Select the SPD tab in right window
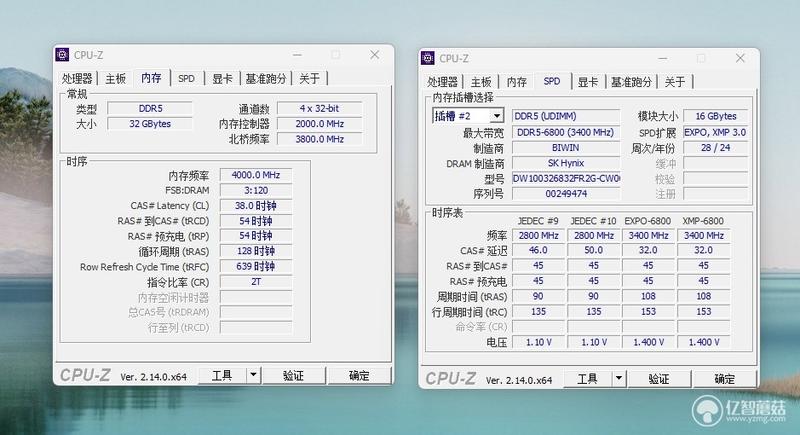The height and width of the screenshot is (435, 800). [x=552, y=81]
